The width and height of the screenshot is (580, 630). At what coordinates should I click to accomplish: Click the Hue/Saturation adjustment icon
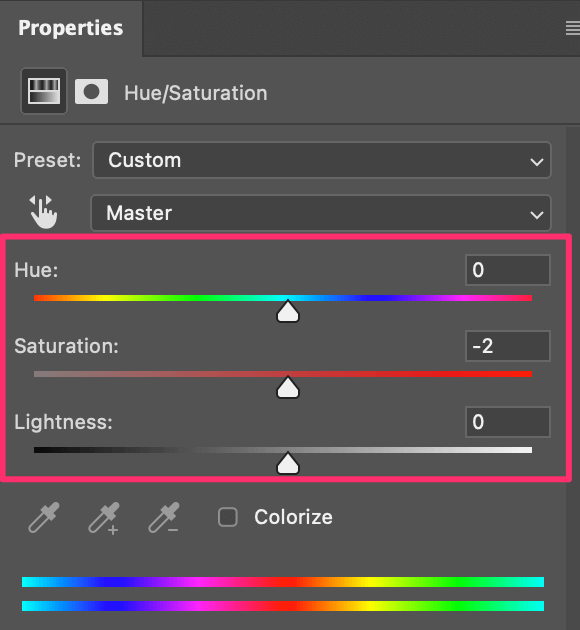coord(44,91)
